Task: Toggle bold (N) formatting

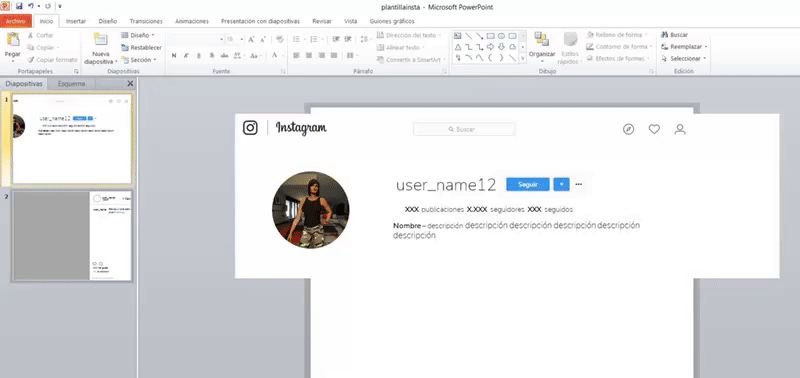Action: coord(174,56)
